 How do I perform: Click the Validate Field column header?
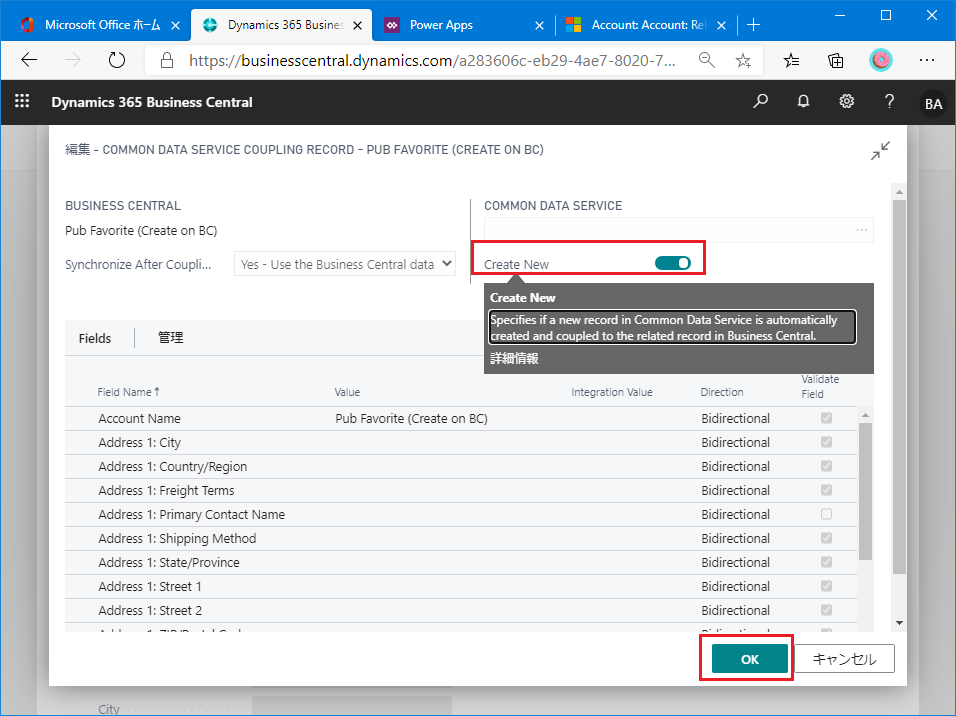(x=820, y=387)
